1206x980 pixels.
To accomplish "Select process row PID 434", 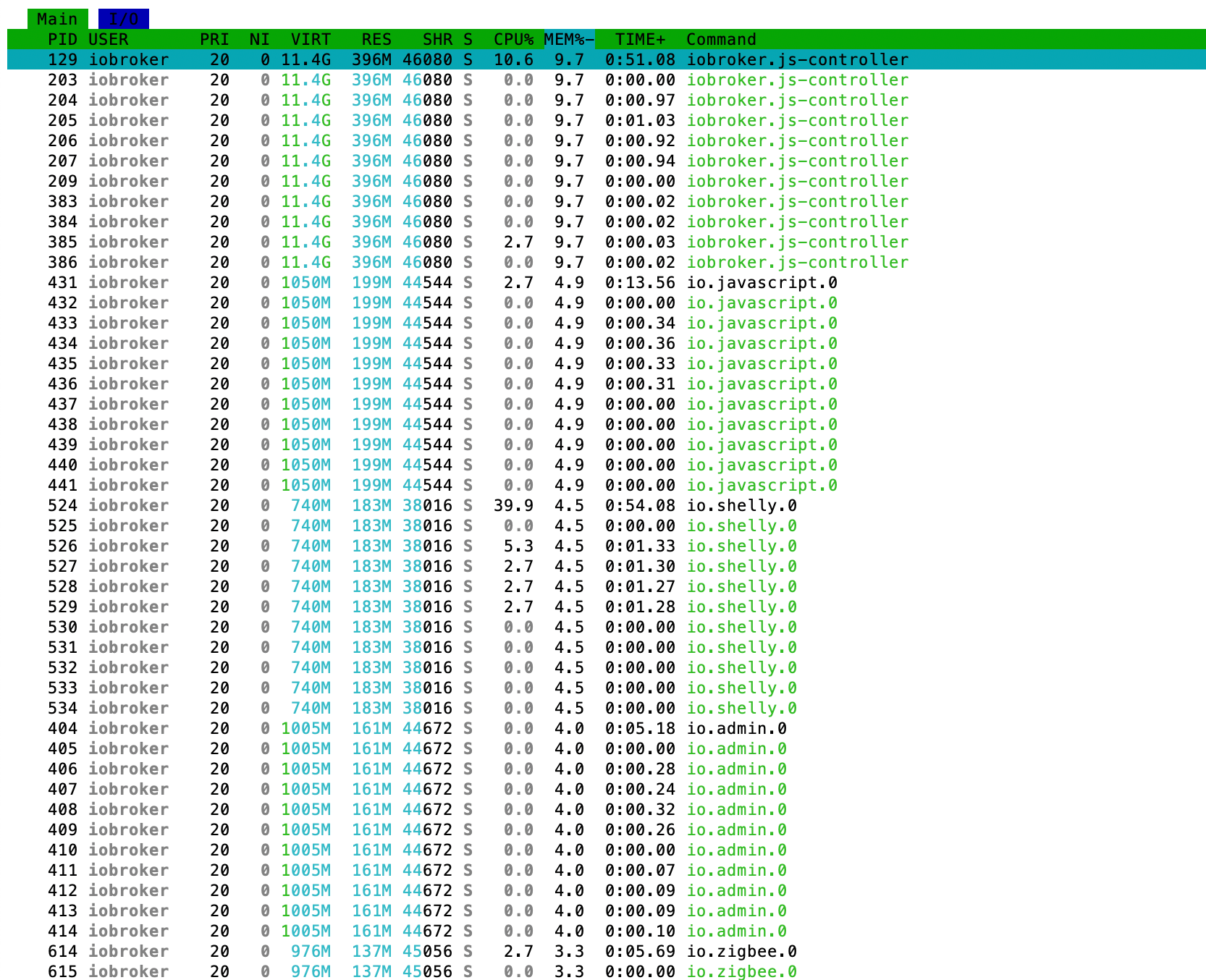I will pyautogui.click(x=607, y=343).
